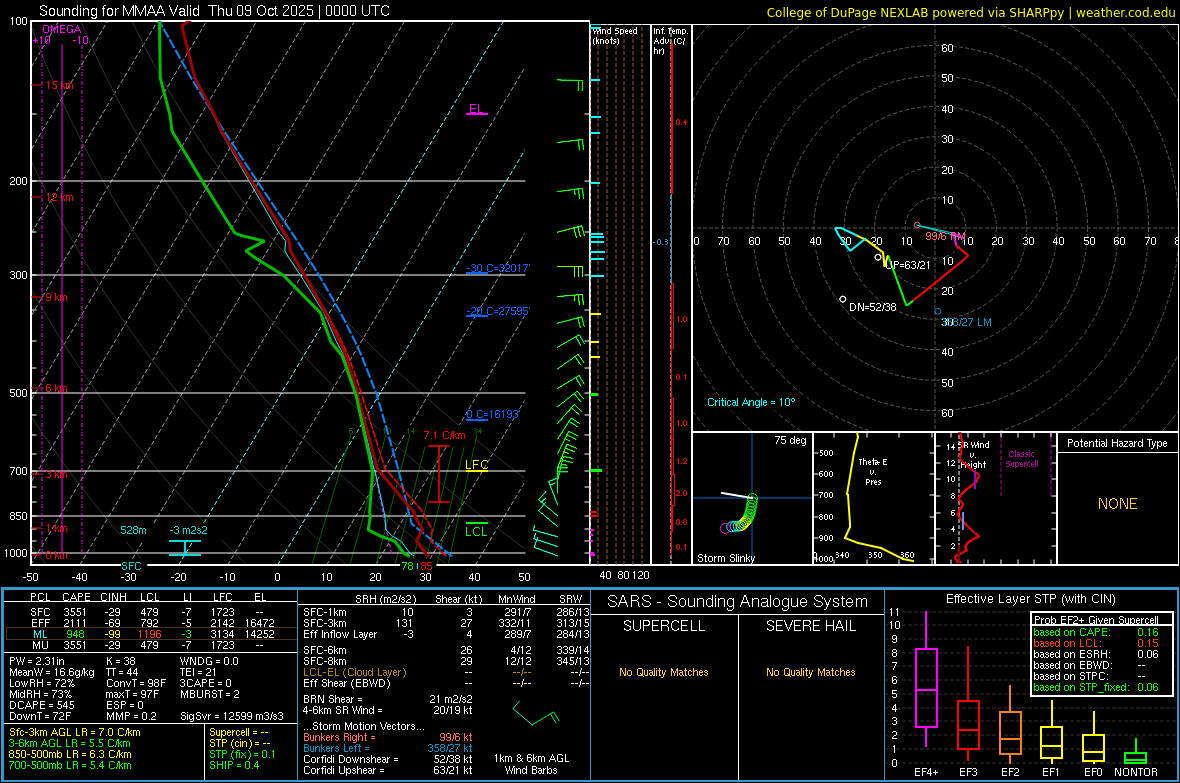Viewport: 1180px width, 783px height.
Task: Click the '0 C=16193'' height label
Action: tap(493, 414)
